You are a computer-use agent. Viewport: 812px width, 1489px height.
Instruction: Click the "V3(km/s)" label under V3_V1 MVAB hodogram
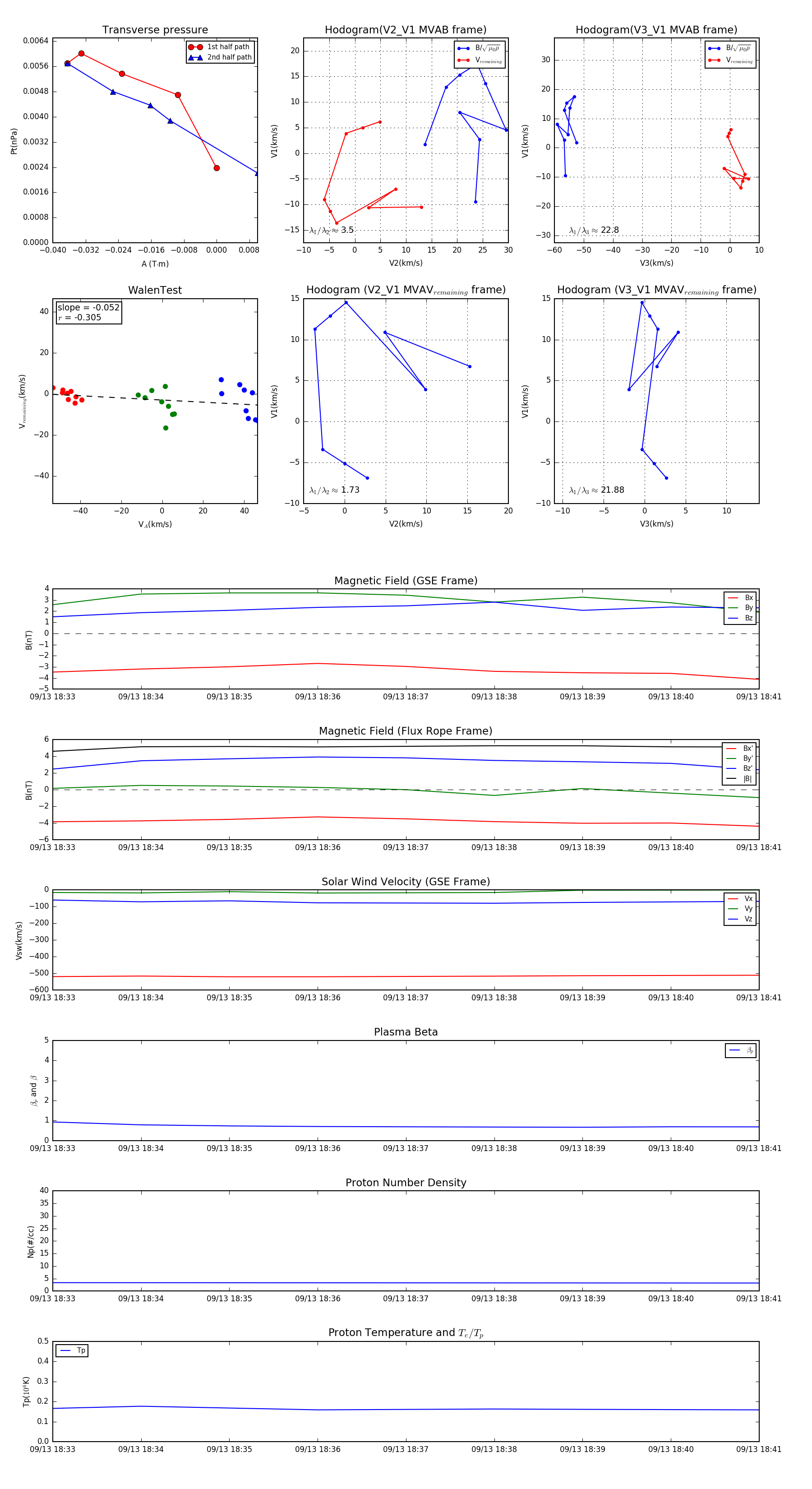tap(656, 263)
